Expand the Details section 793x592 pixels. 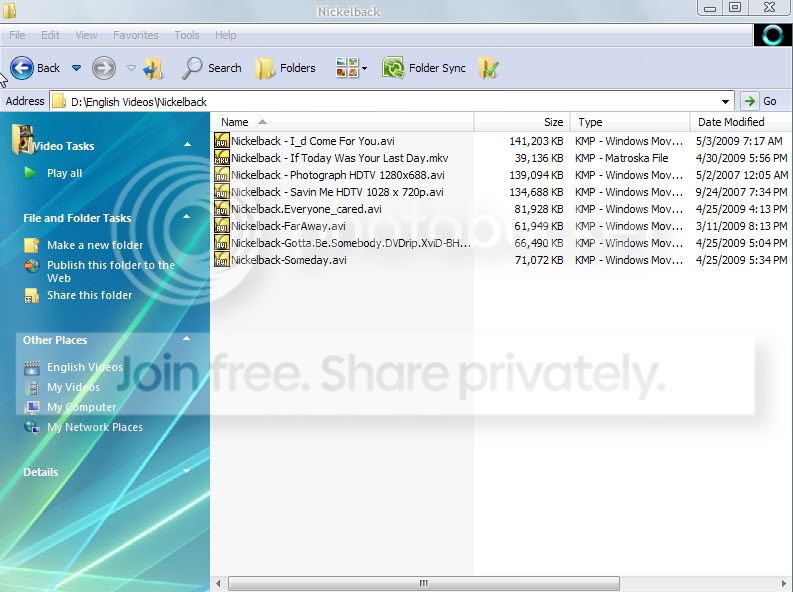187,471
